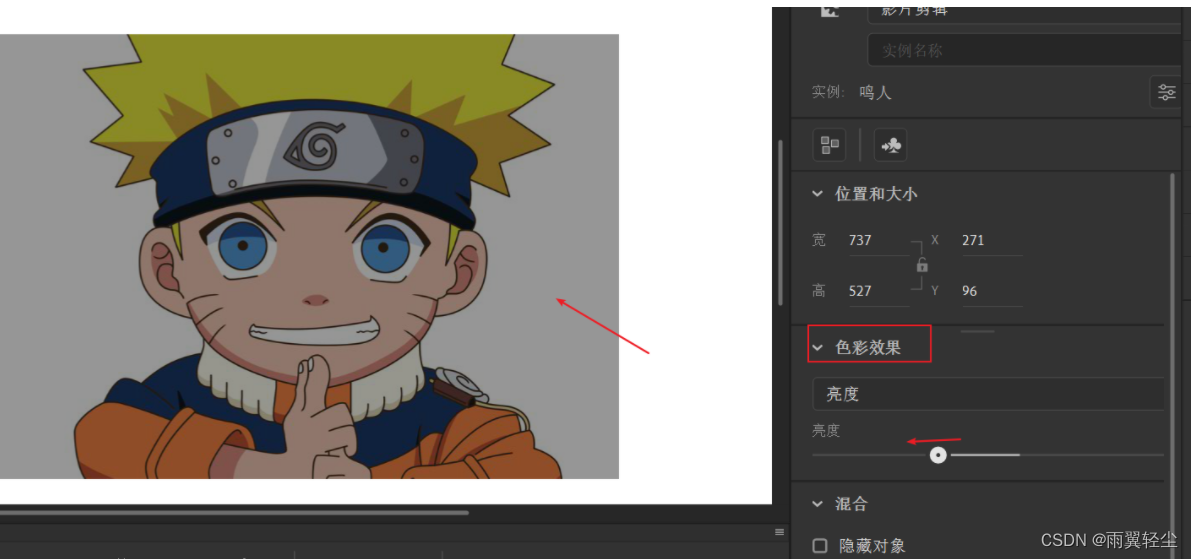
Task: Collapse the 混合 section
Action: [x=817, y=504]
